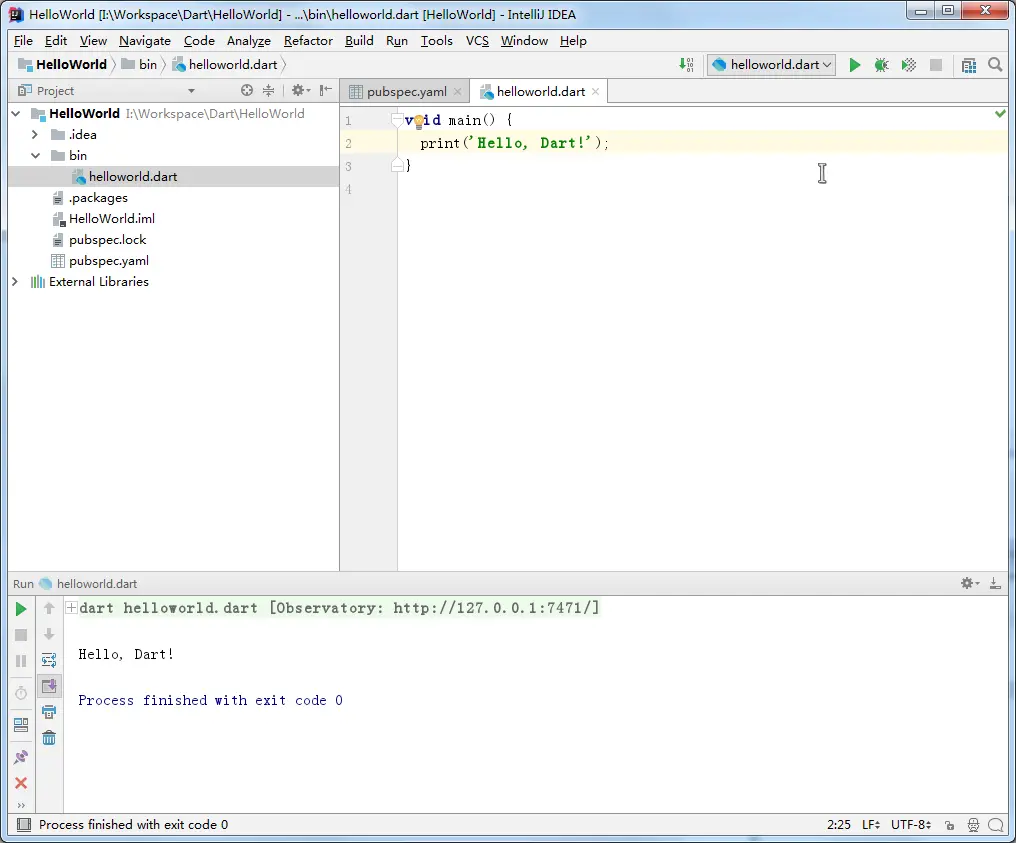
Task: Run with coverage icon in toolbar
Action: 908,65
